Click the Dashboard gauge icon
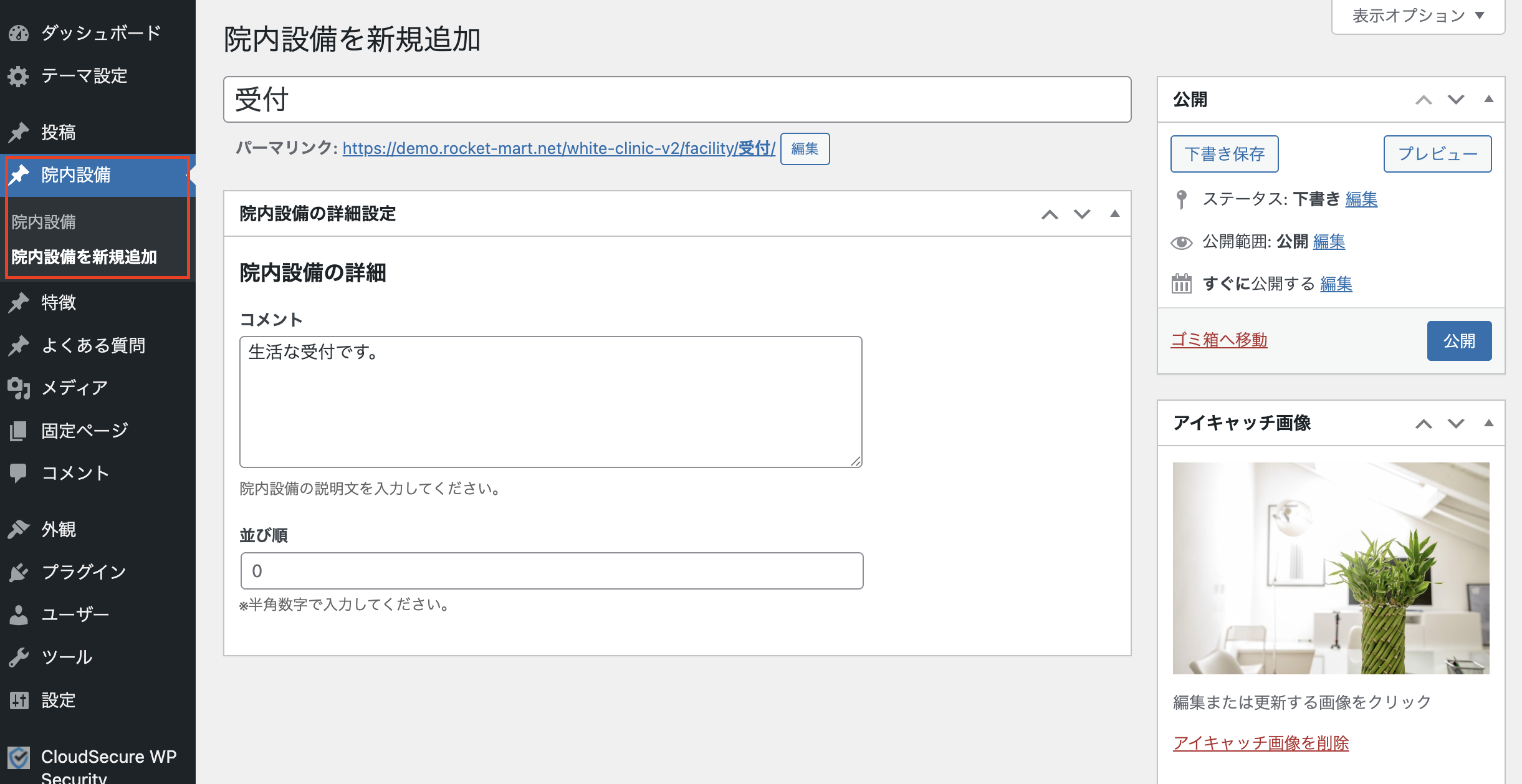Image resolution: width=1522 pixels, height=784 pixels. 19,33
